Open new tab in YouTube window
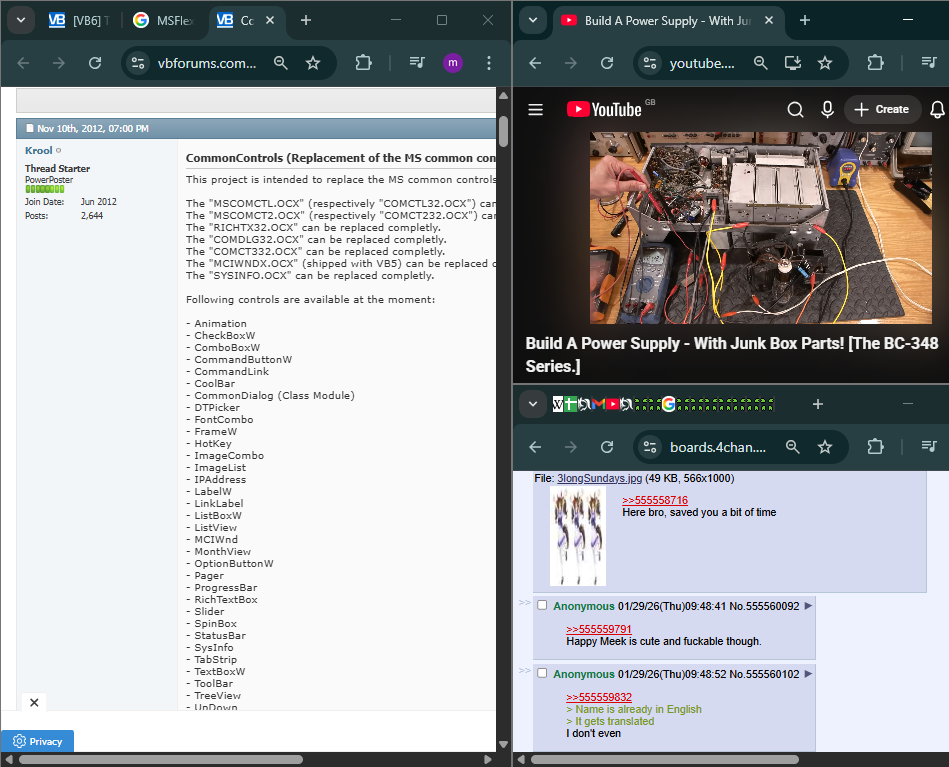 click(x=804, y=21)
